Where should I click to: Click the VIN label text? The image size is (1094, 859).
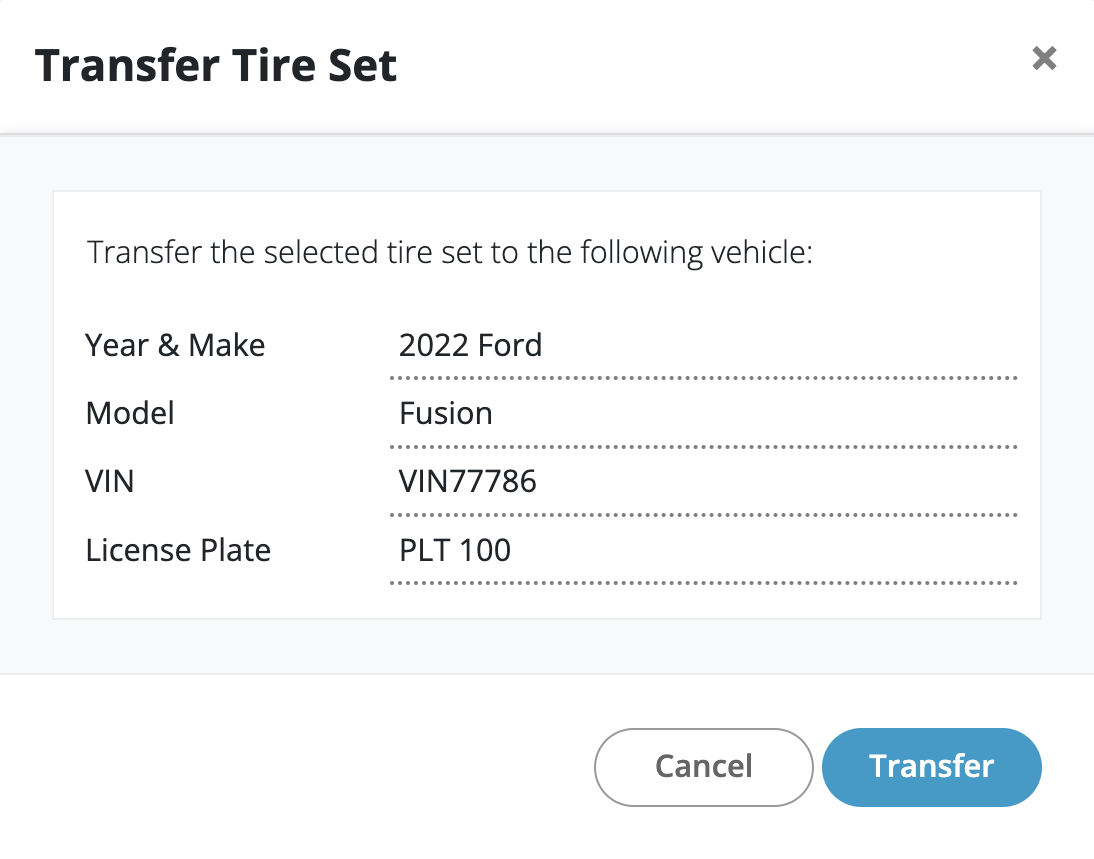click(x=110, y=482)
